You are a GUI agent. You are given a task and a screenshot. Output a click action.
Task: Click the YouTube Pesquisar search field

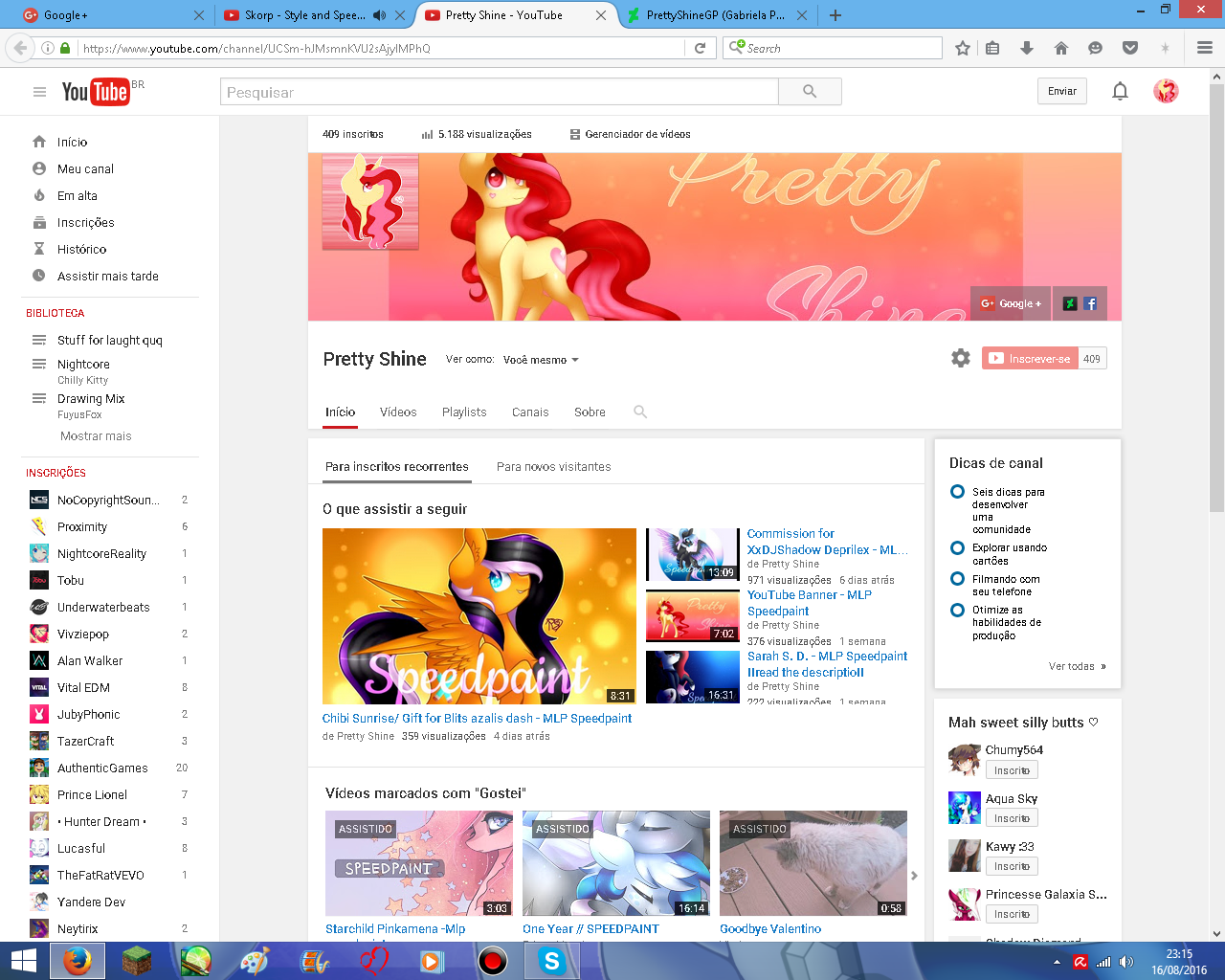[500, 92]
